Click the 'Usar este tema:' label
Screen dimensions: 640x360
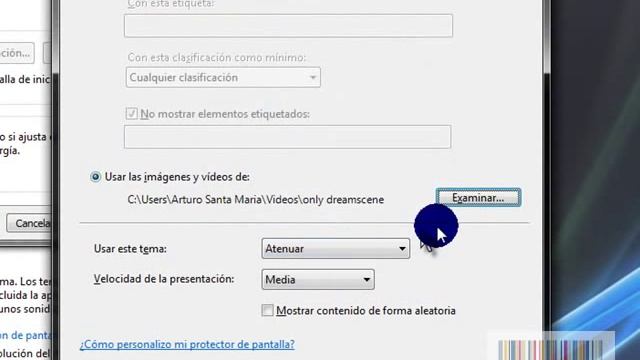pos(130,249)
